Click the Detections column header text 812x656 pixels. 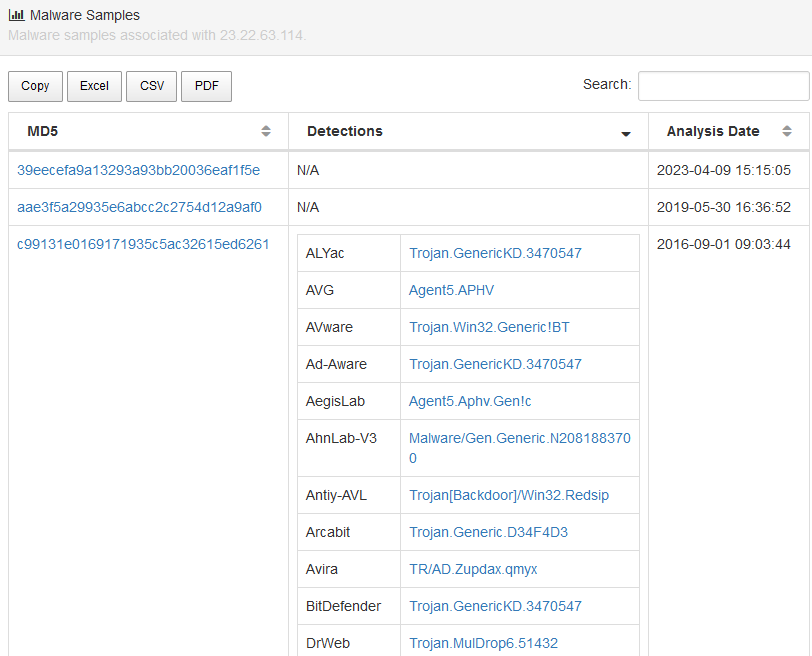coord(345,131)
